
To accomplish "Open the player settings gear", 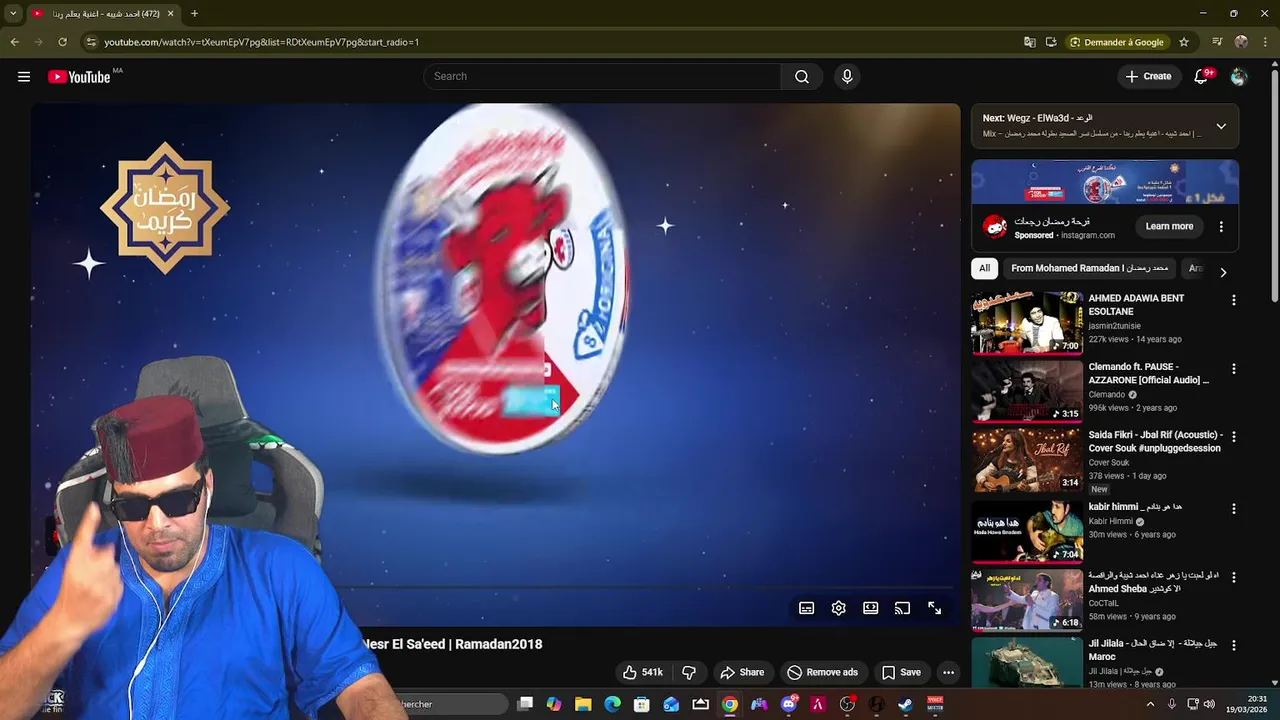I will coord(839,608).
